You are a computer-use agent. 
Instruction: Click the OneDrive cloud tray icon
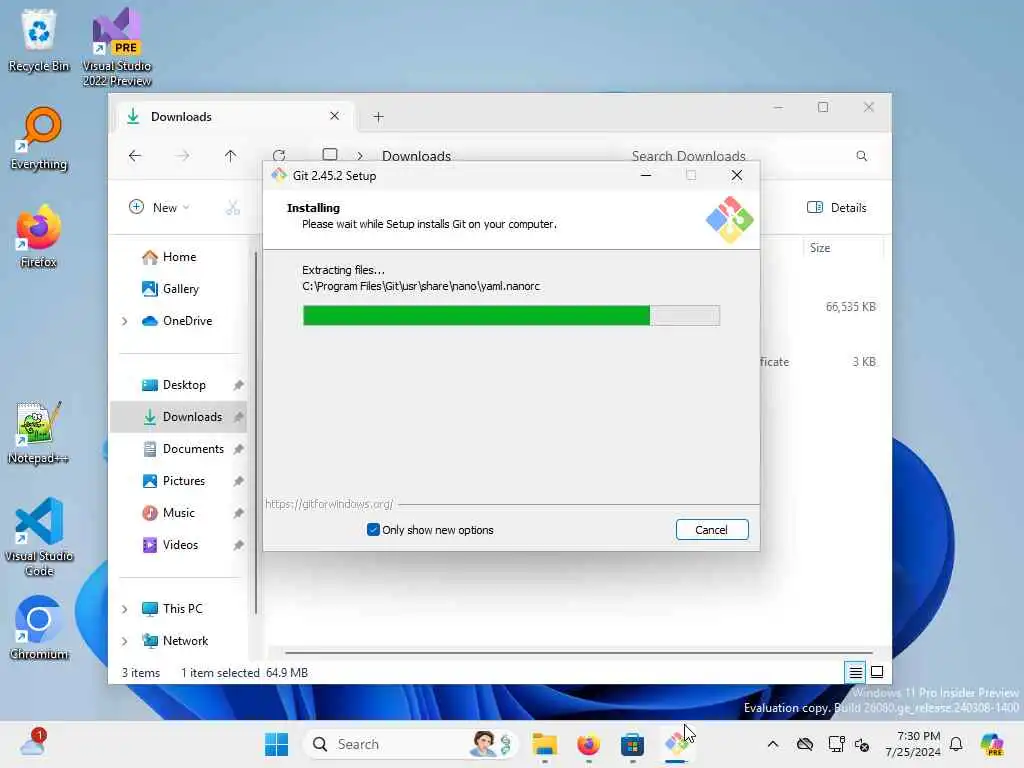pos(805,744)
